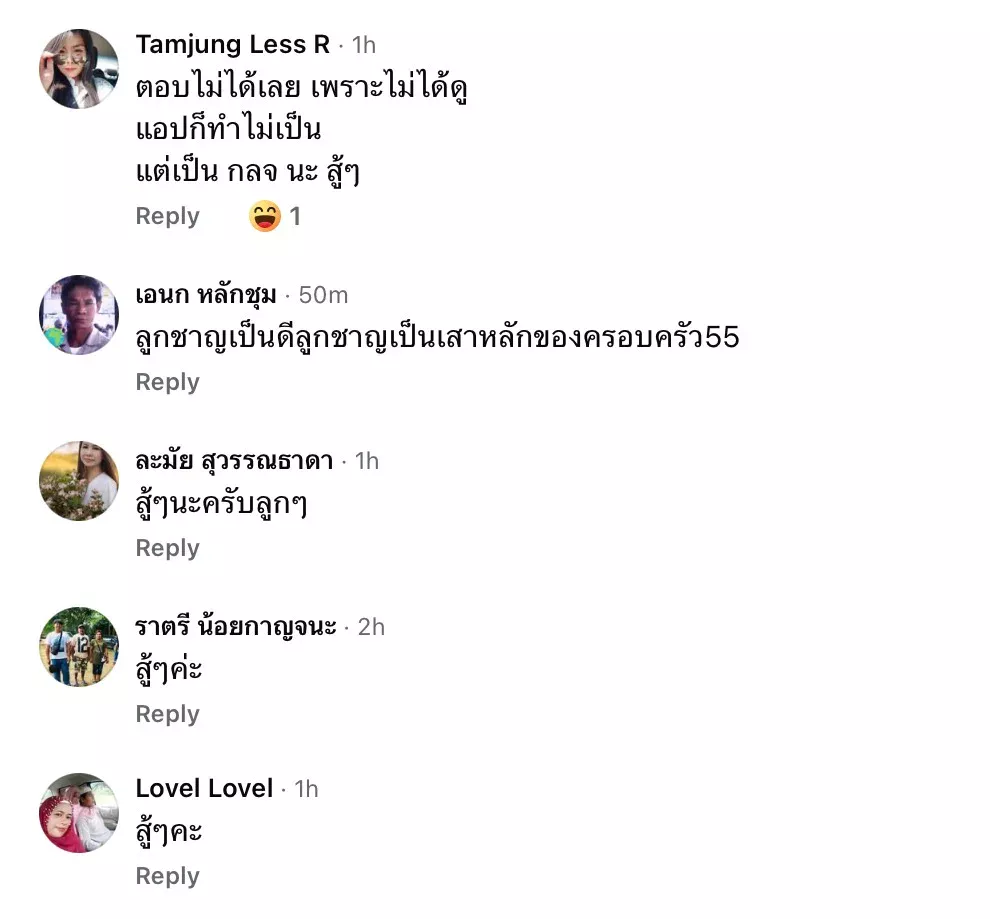Open Lovel Lovel profile name link
This screenshot has height=919, width=990.
click(x=204, y=788)
